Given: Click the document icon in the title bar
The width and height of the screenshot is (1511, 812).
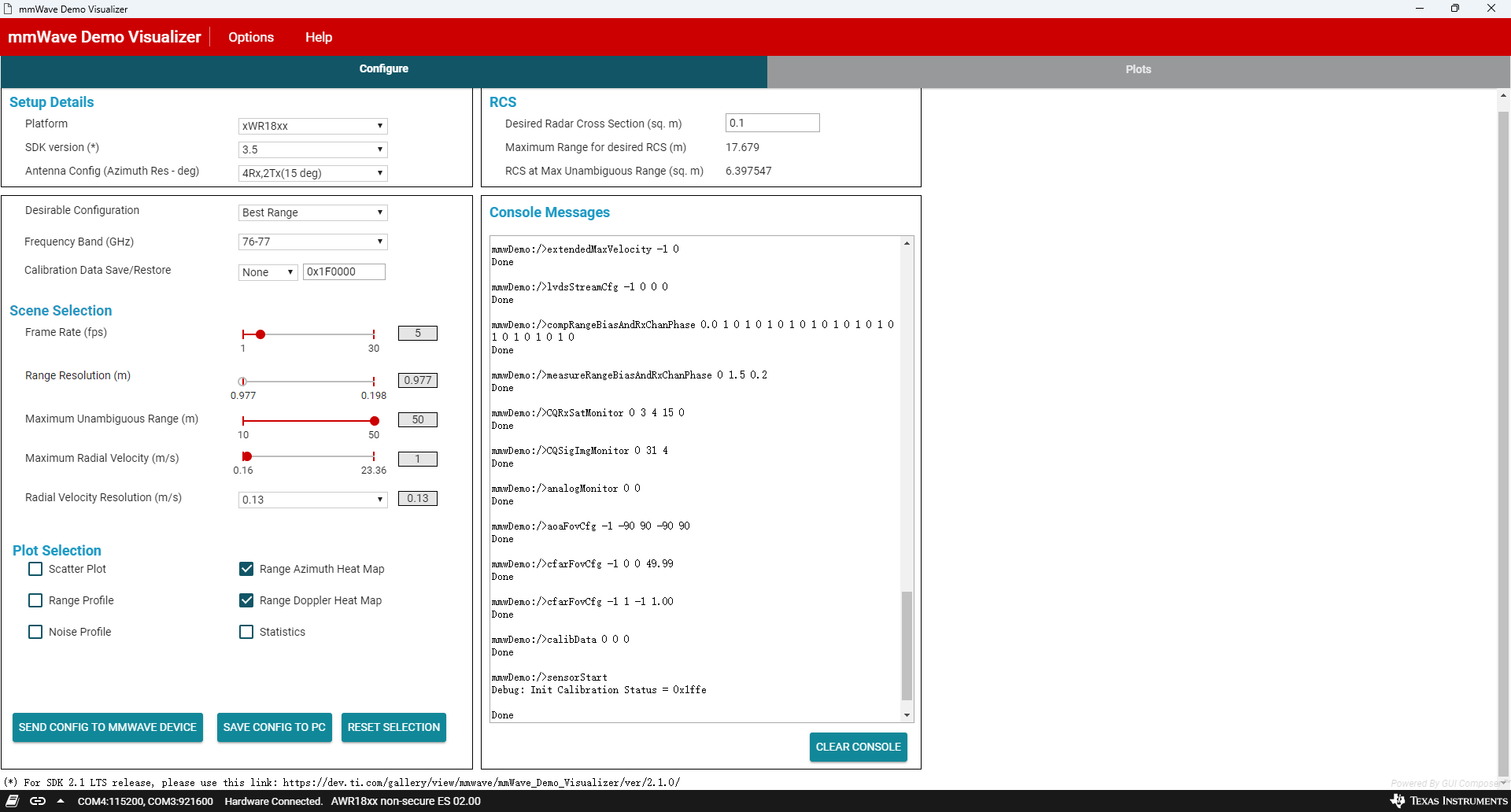Looking at the screenshot, I should coord(9,9).
